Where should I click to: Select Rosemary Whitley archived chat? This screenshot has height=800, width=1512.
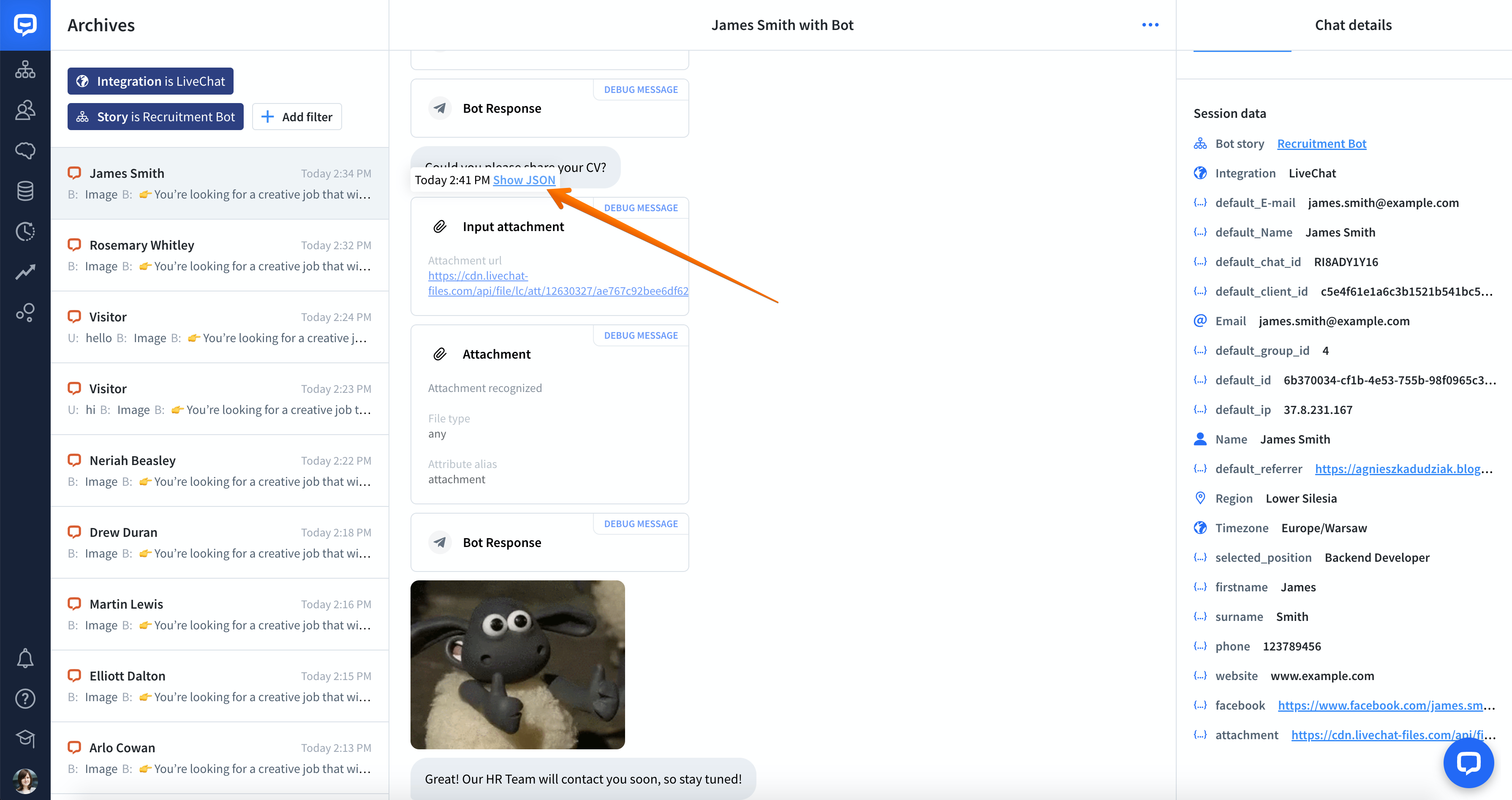tap(220, 255)
